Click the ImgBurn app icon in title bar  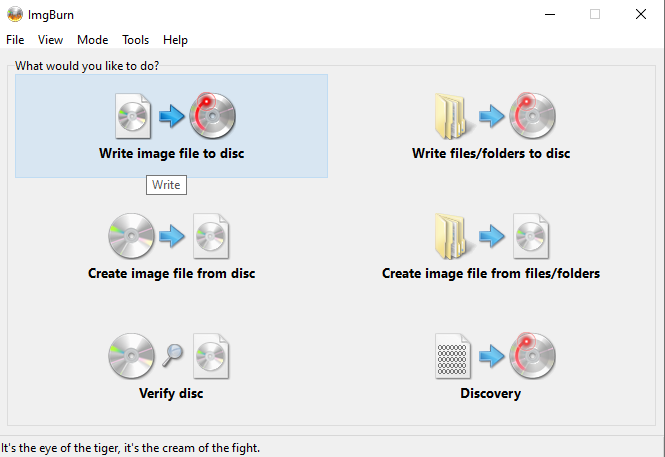(15, 14)
